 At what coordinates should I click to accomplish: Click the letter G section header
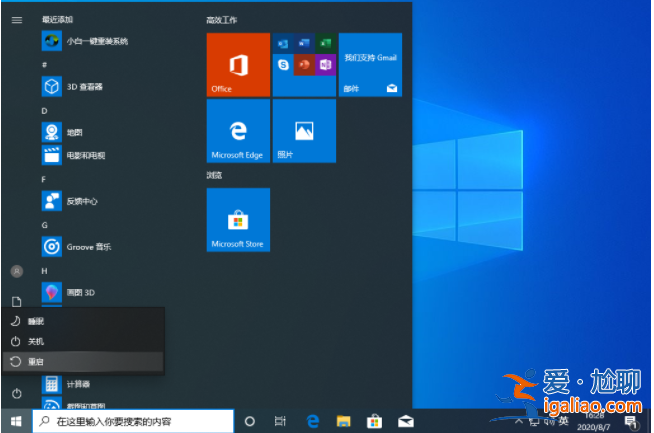point(45,225)
